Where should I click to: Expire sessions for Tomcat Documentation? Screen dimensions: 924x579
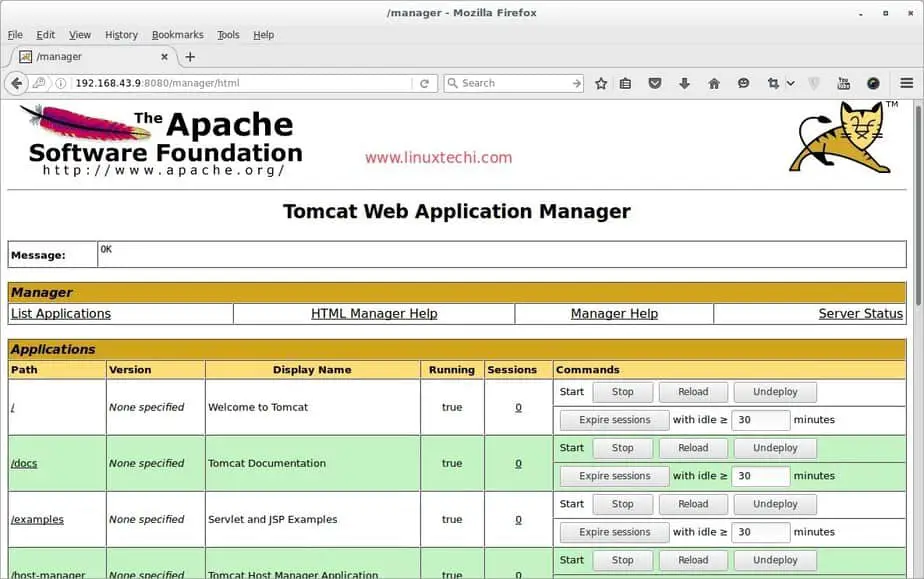pyautogui.click(x=615, y=476)
